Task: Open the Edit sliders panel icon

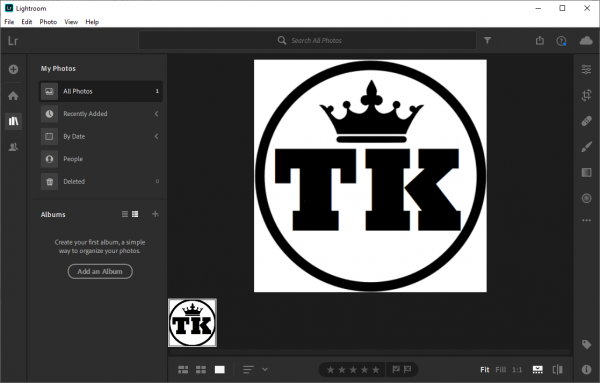Action: (586, 69)
